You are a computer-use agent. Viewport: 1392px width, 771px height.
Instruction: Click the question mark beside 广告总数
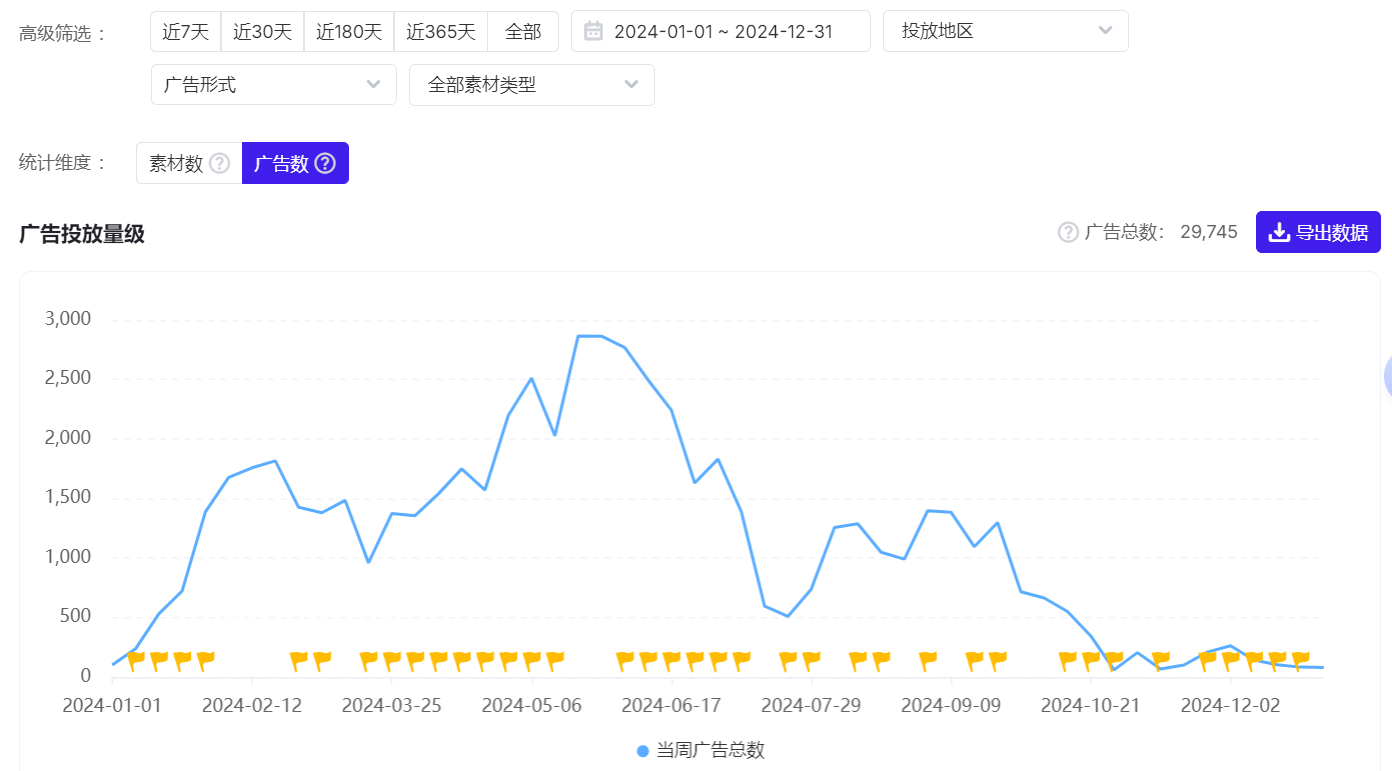coord(1066,231)
